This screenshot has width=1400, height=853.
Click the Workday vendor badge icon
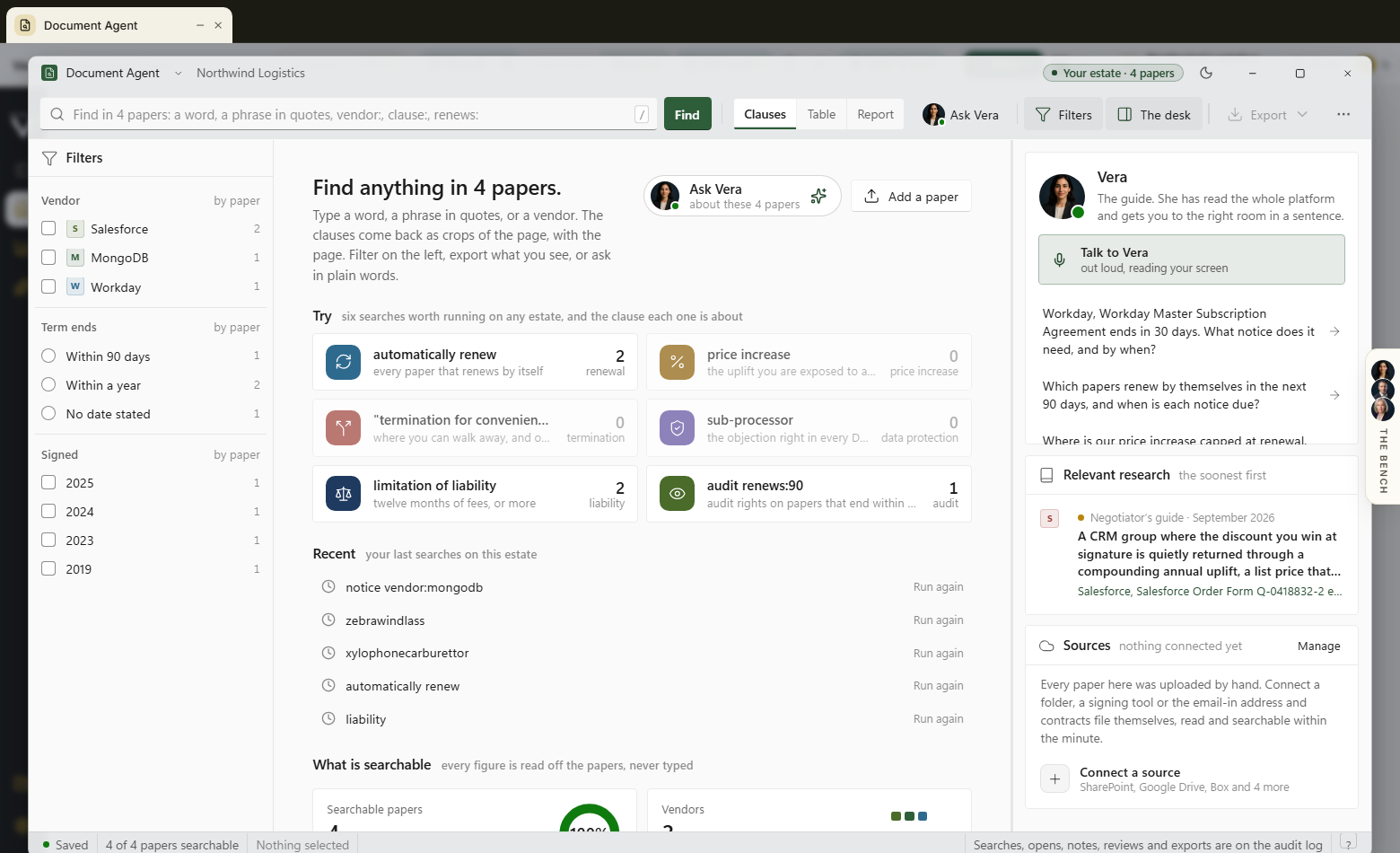coord(75,286)
